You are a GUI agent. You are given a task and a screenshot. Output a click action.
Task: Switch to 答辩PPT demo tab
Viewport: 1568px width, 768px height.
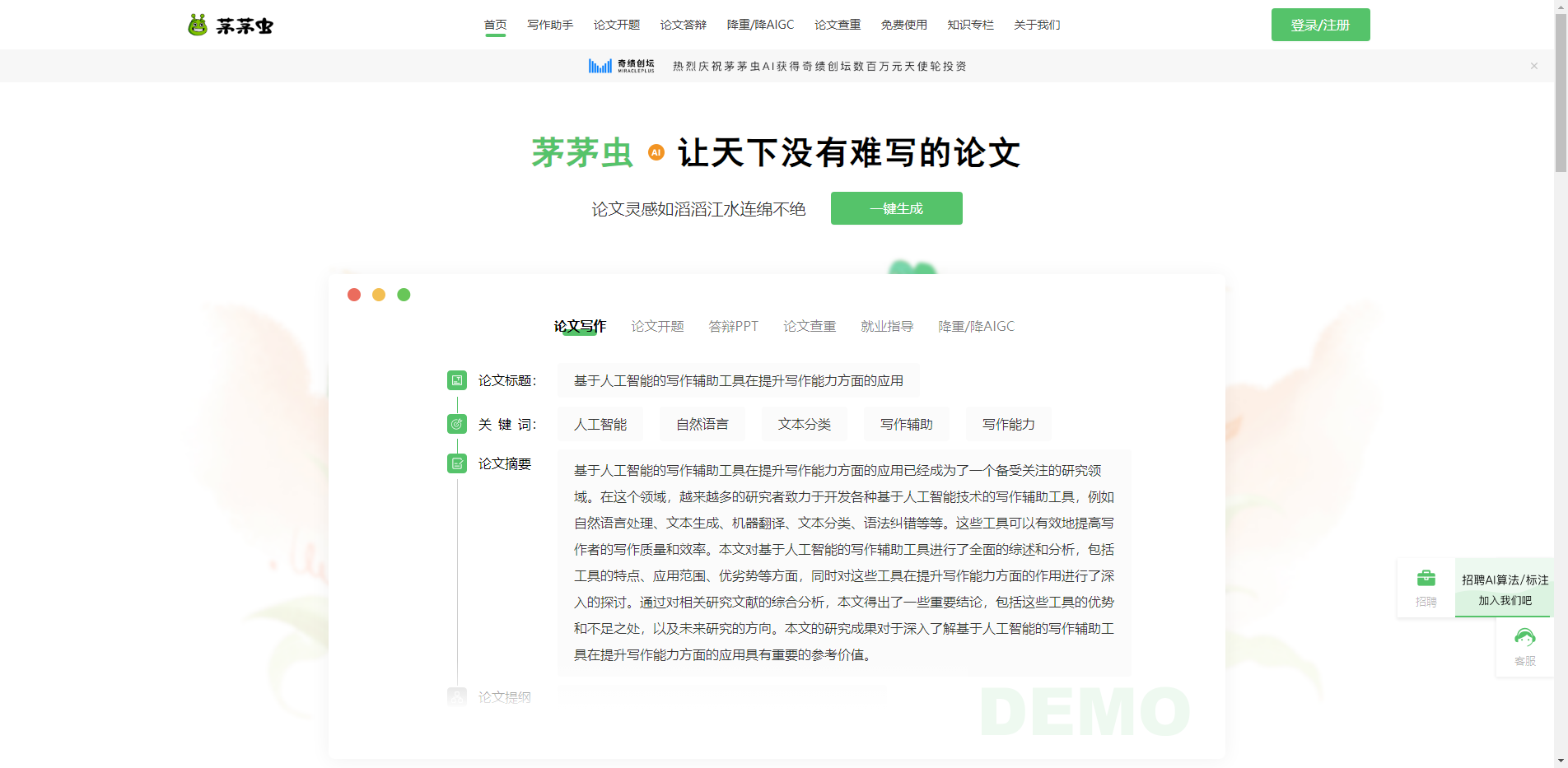[733, 326]
